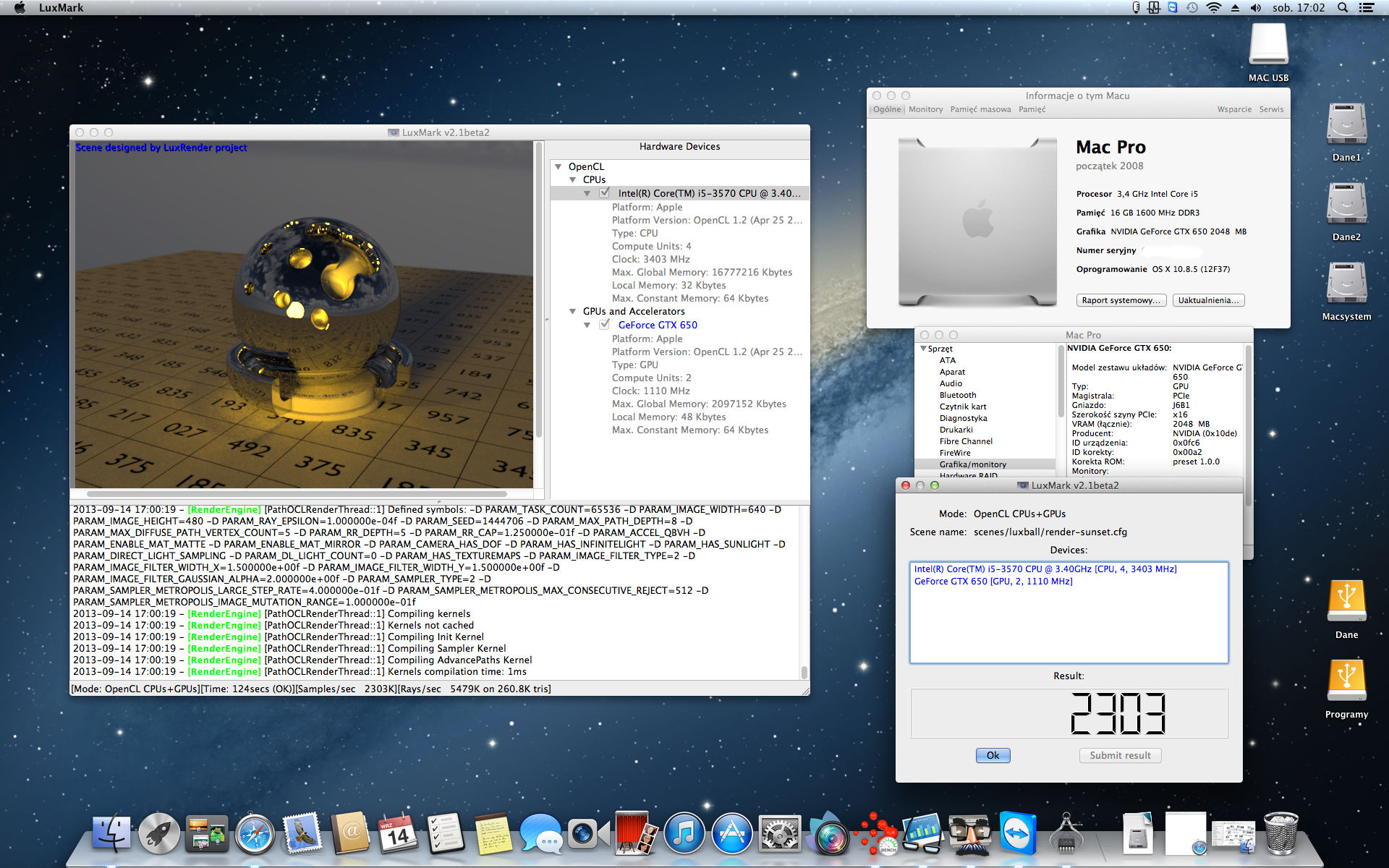Select Bluetooth in the Sprzęt list
Viewport: 1389px width, 868px height.
click(958, 395)
